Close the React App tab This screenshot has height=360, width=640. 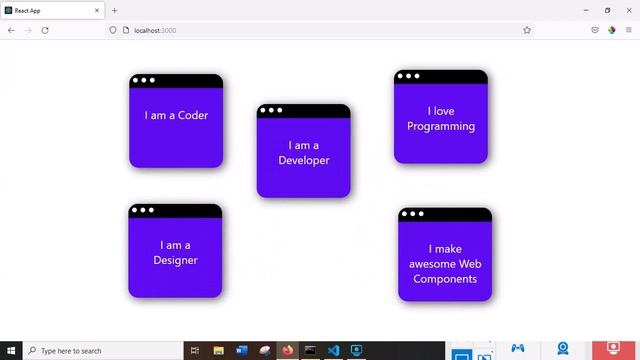(x=97, y=11)
